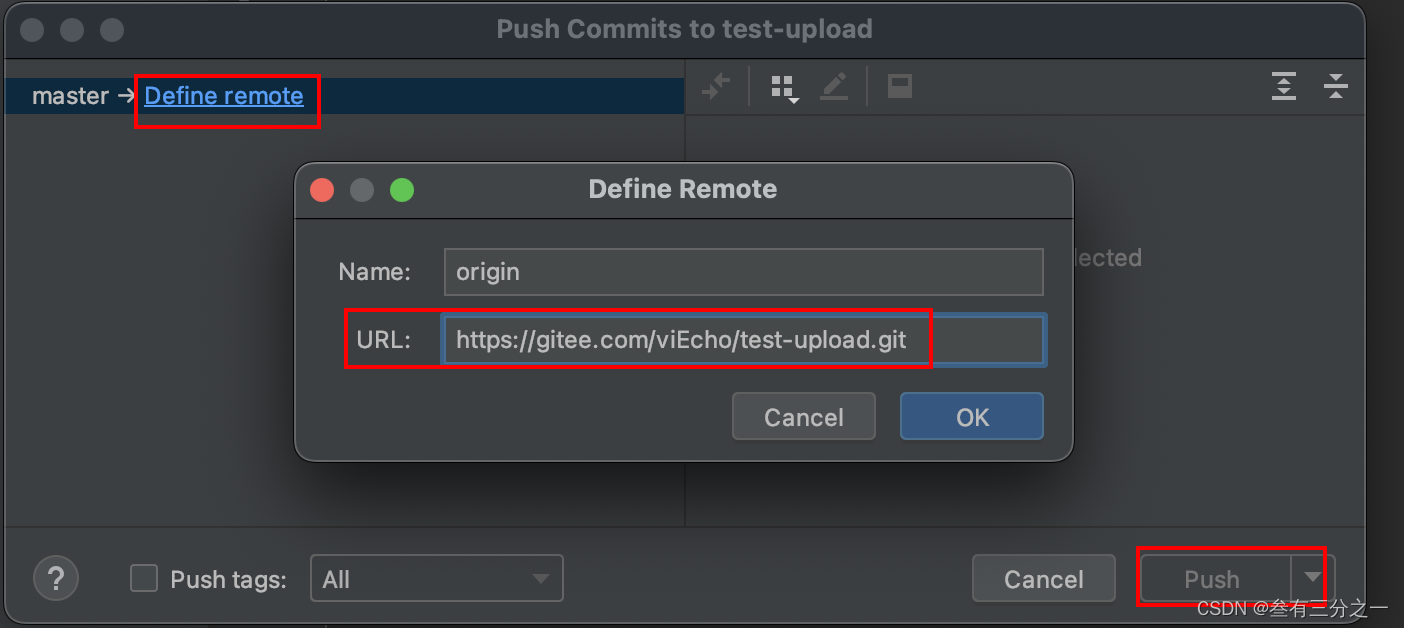The image size is (1404, 628).
Task: Focus the URL input field
Action: [x=743, y=340]
